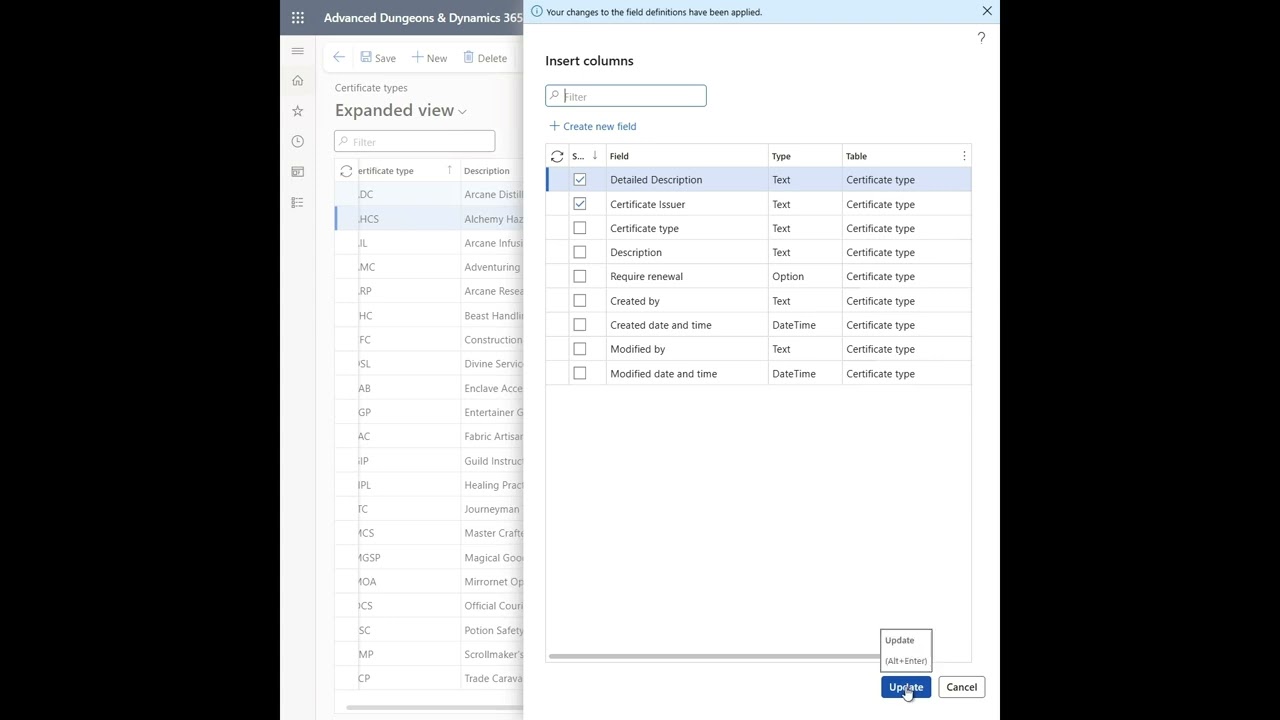This screenshot has width=1280, height=720.
Task: Check the Modified date and time checkbox
Action: coord(580,373)
